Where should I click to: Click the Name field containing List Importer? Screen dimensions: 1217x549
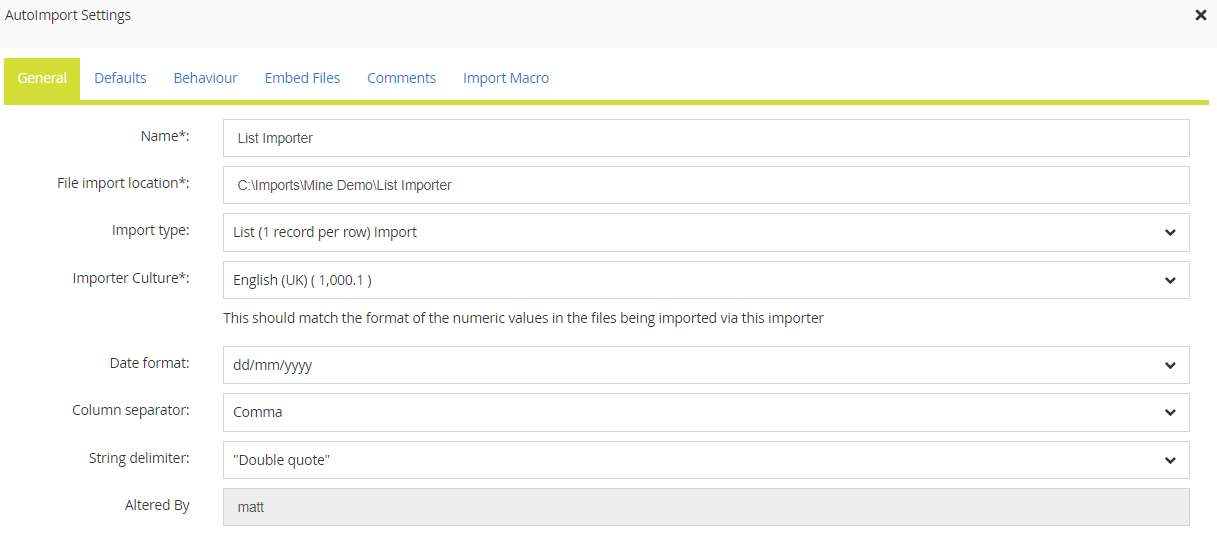[705, 138]
